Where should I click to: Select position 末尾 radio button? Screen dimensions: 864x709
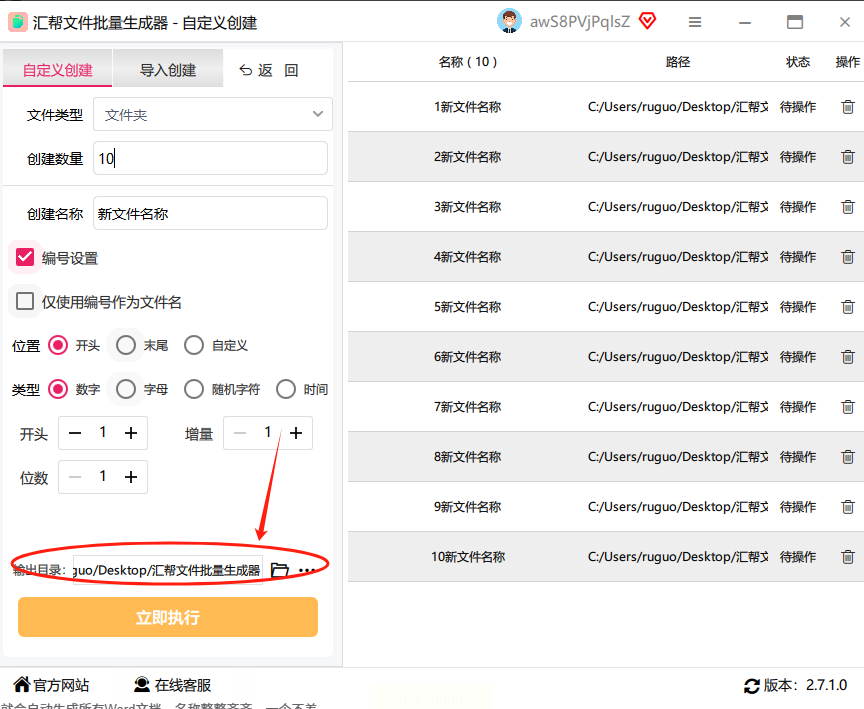click(126, 345)
